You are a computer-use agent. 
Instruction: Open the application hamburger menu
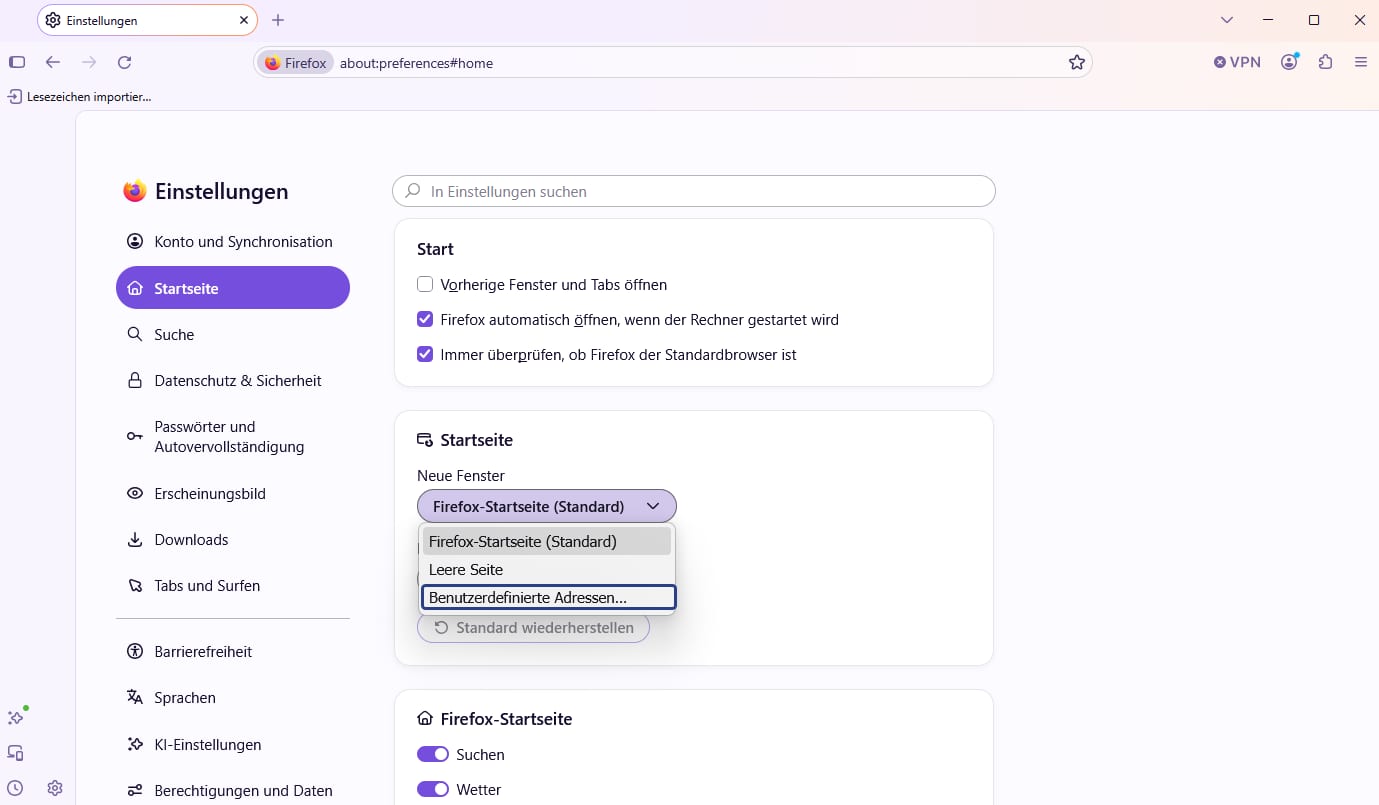tap(1360, 62)
